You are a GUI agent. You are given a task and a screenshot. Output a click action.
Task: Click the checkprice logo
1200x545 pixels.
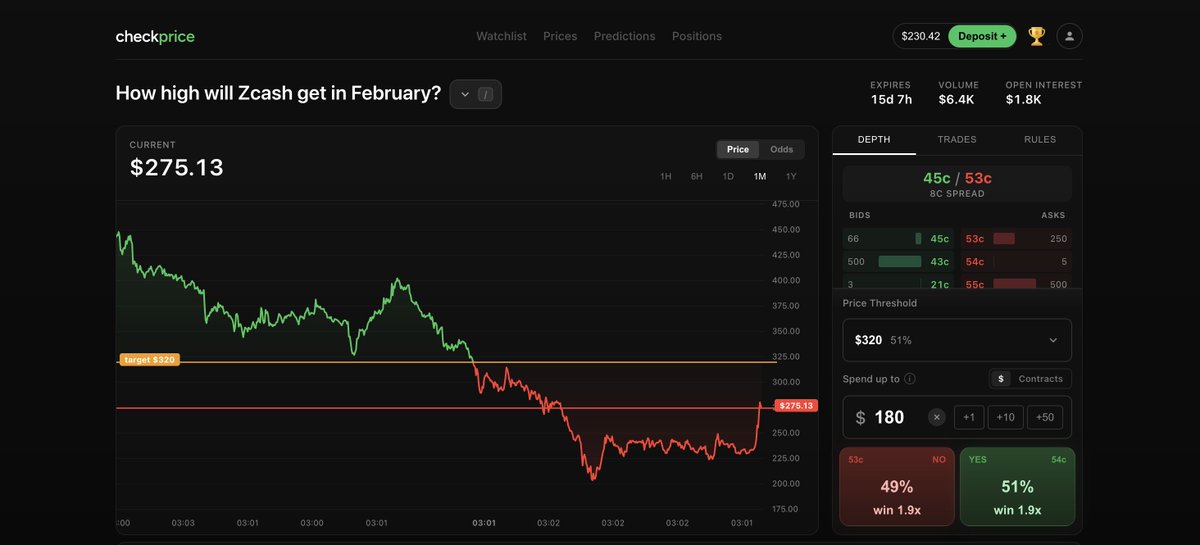click(155, 37)
